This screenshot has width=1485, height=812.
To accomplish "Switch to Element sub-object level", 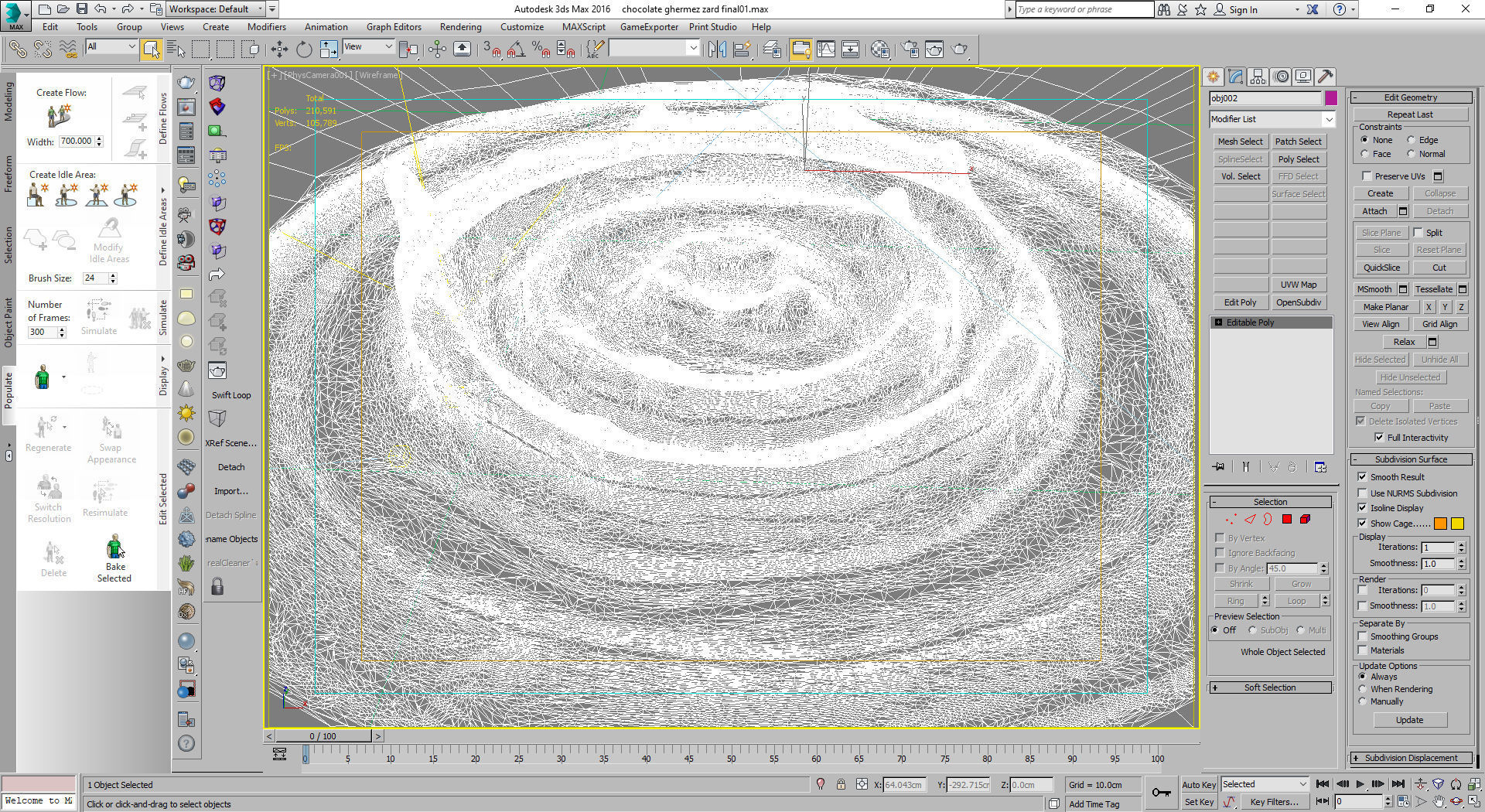I will click(x=1306, y=519).
